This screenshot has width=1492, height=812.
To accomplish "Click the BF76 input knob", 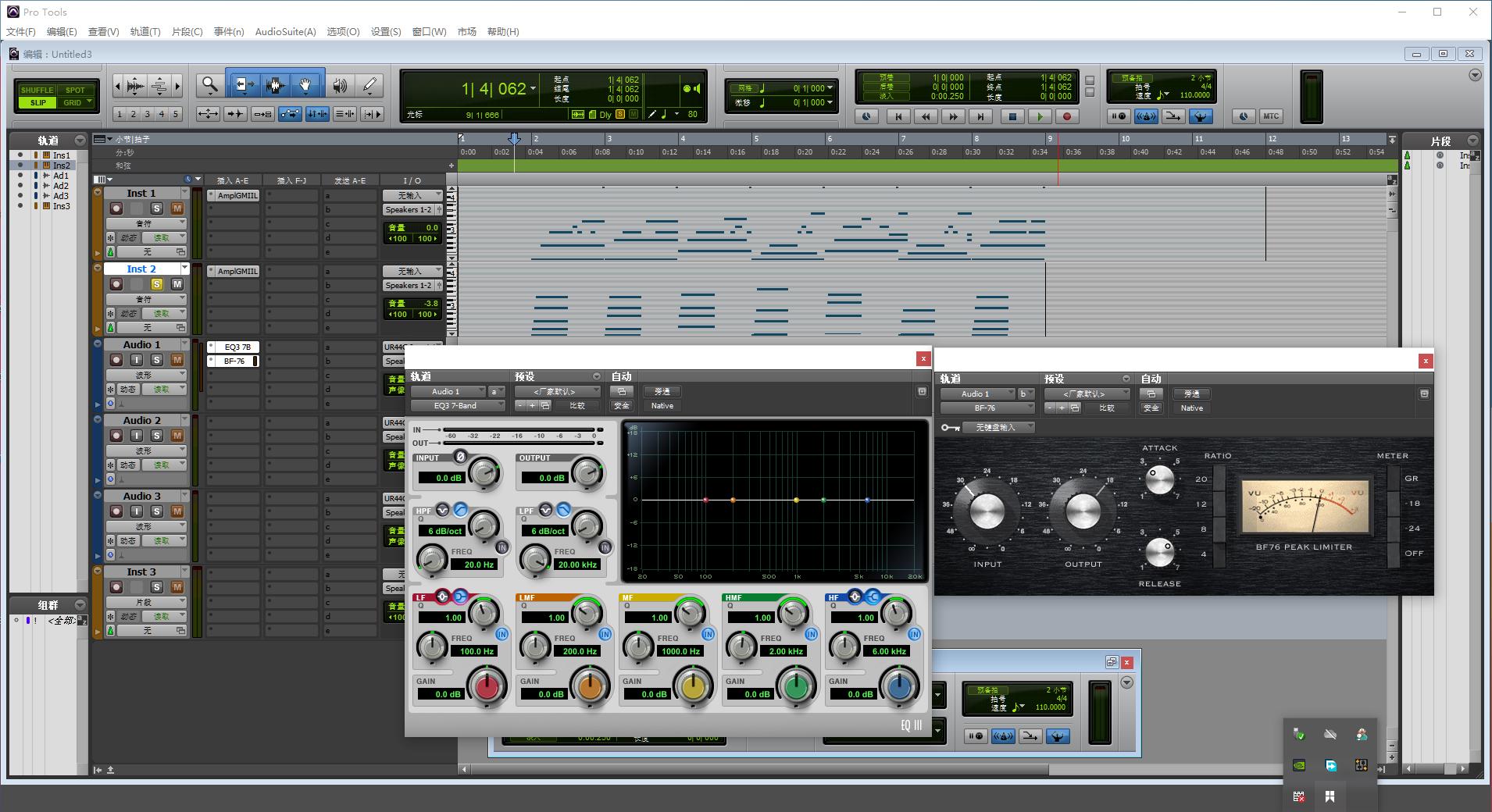I will [x=987, y=511].
